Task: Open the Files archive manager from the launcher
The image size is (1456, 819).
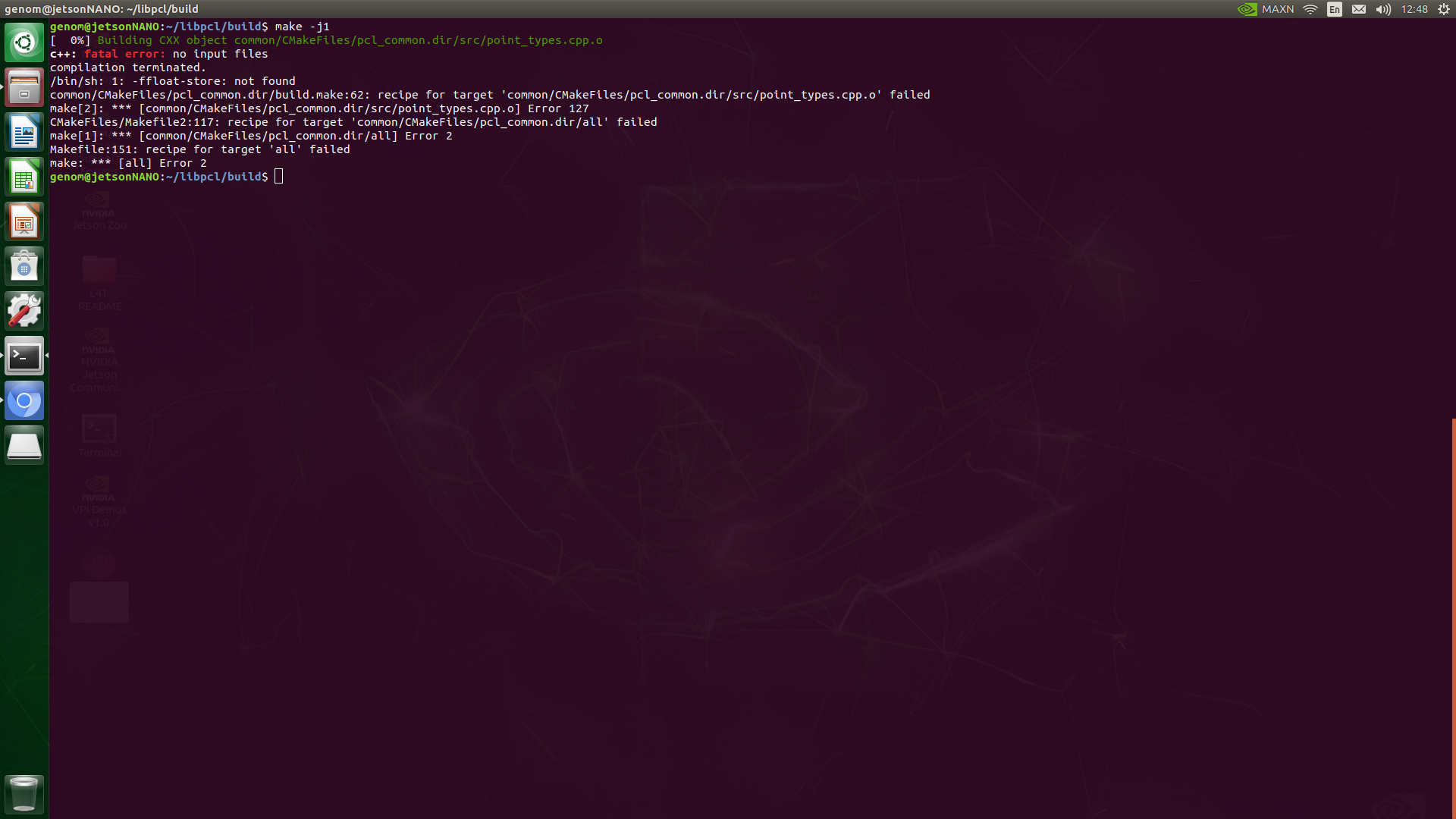Action: tap(24, 86)
